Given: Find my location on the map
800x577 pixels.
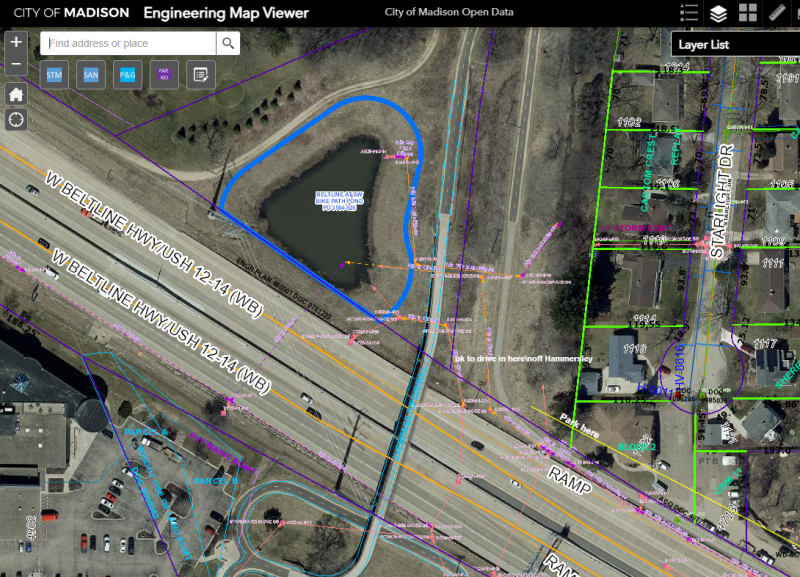Looking at the screenshot, I should pyautogui.click(x=16, y=120).
